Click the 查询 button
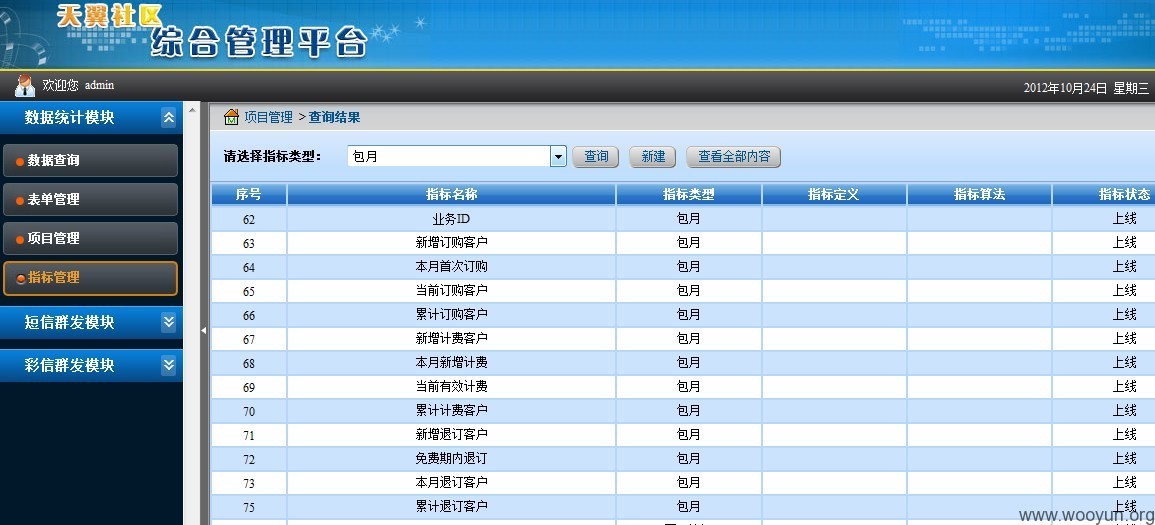Viewport: 1155px width, 525px height. (595, 157)
